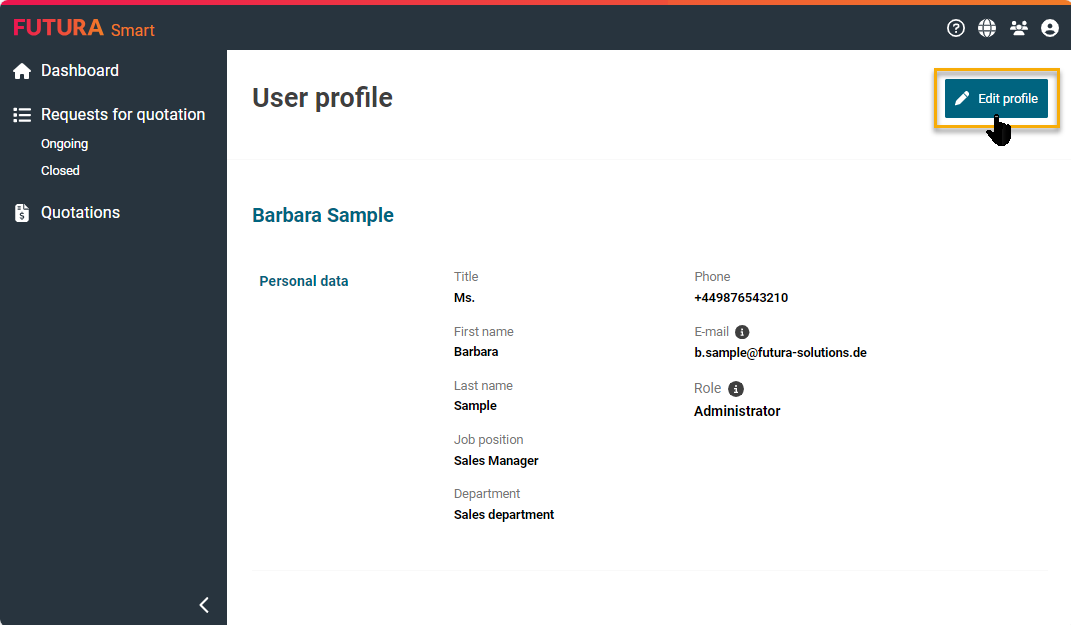Viewport: 1071px width, 625px height.
Task: Show info icon next to Role
Action: coord(736,389)
